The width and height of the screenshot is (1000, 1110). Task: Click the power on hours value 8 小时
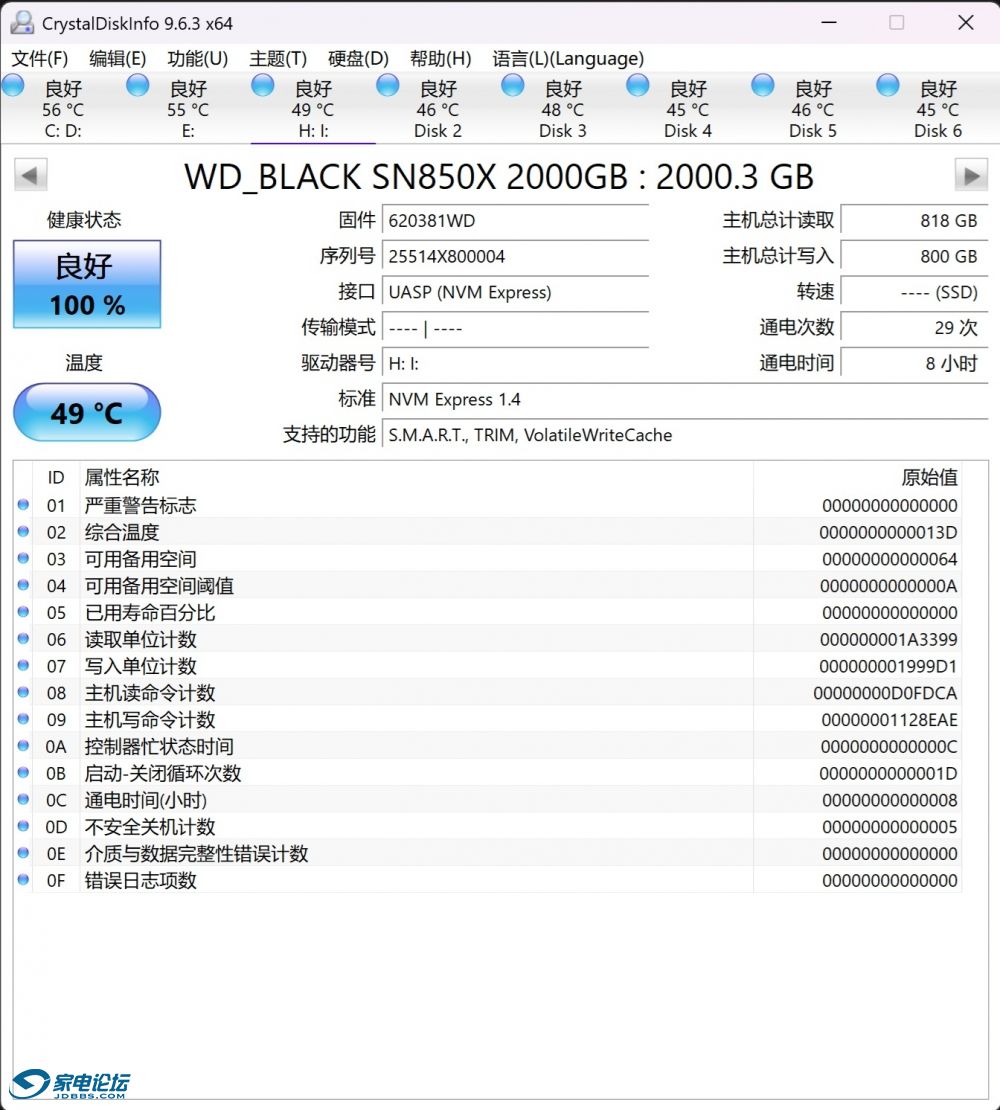914,363
